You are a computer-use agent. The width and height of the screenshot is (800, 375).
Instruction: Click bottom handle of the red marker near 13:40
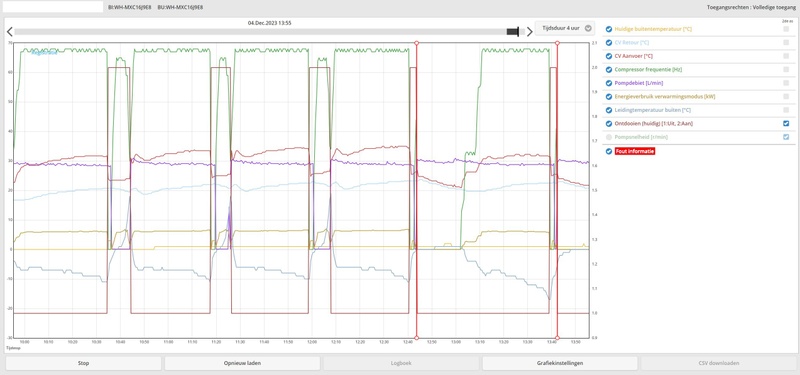click(x=557, y=338)
